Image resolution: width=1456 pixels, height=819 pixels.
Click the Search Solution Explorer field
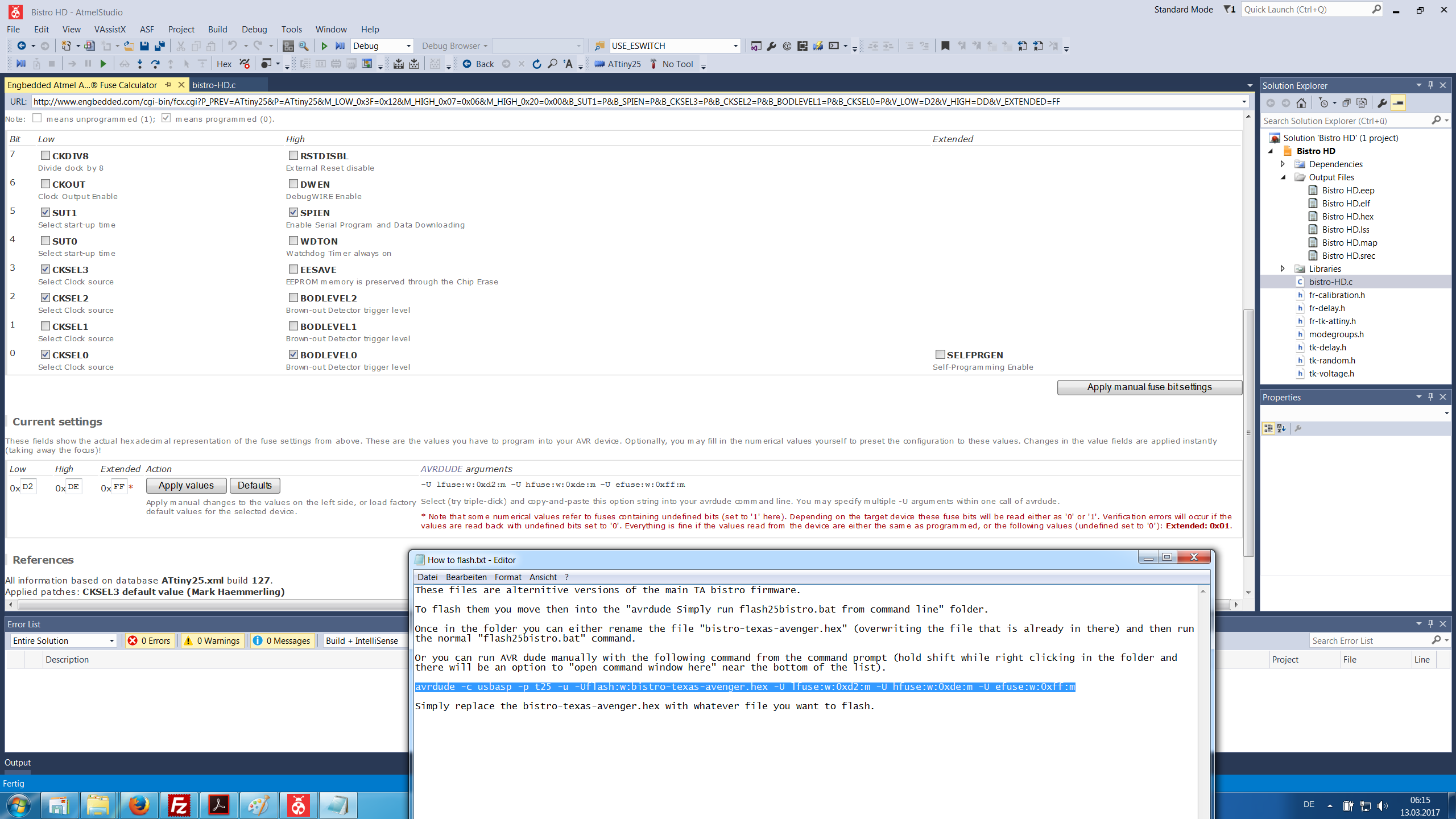1346,121
